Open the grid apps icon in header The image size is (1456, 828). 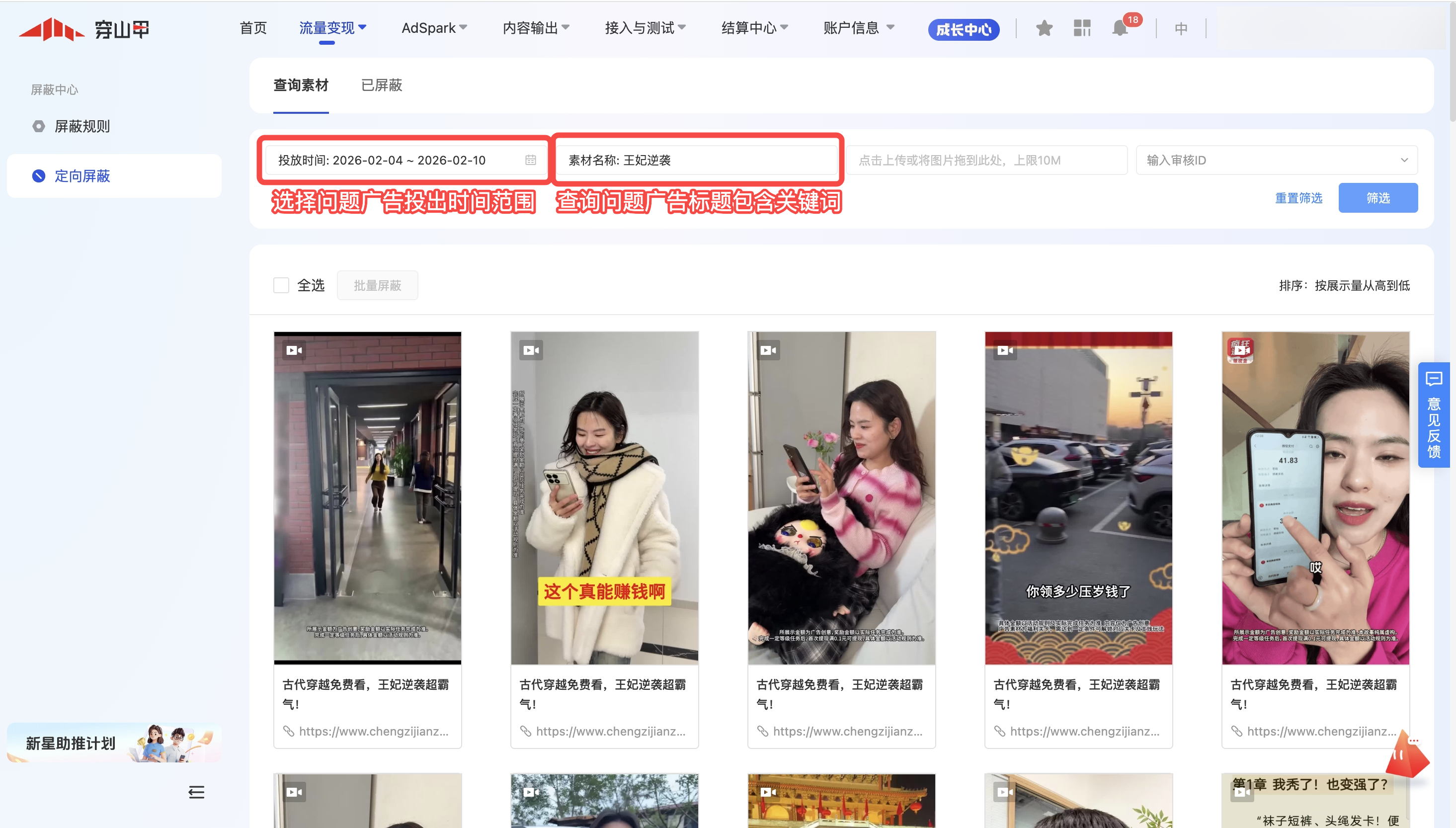click(x=1082, y=28)
